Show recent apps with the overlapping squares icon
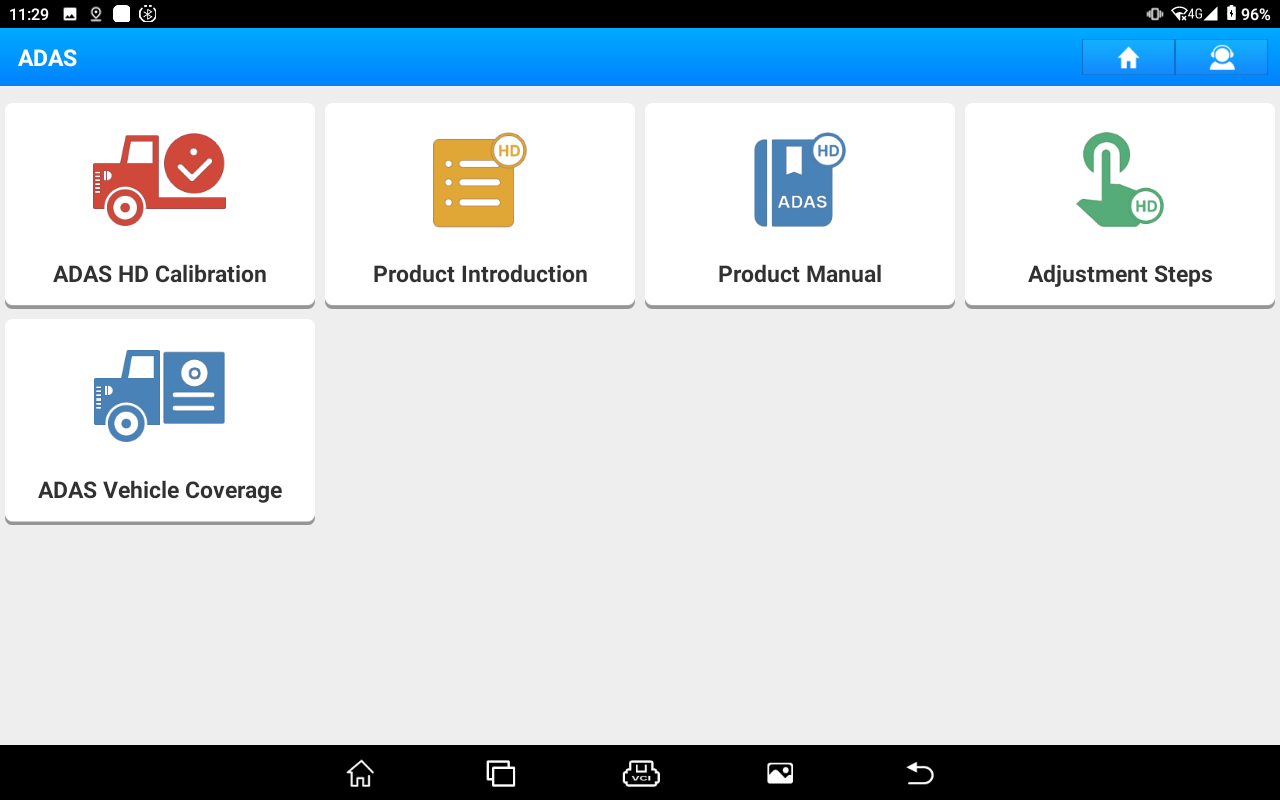The height and width of the screenshot is (800, 1280). pos(500,773)
